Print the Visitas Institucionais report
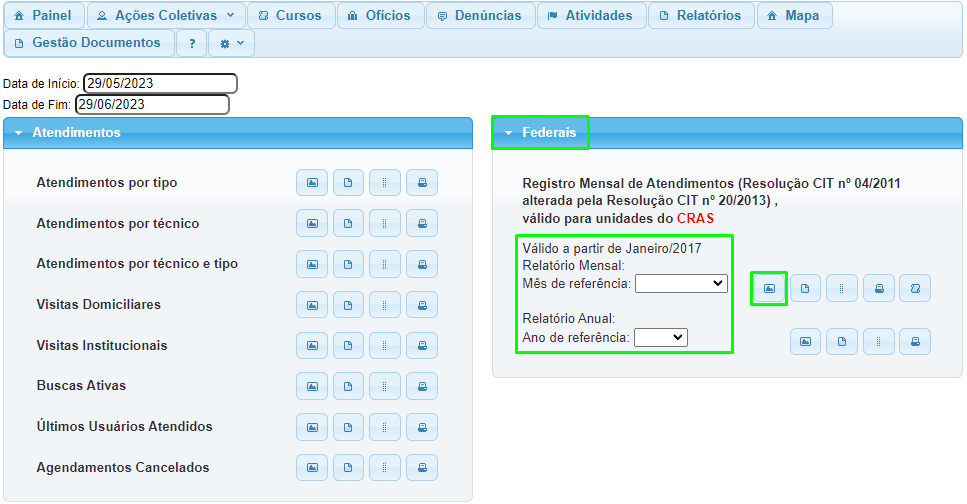Image resolution: width=967 pixels, height=504 pixels. [422, 345]
